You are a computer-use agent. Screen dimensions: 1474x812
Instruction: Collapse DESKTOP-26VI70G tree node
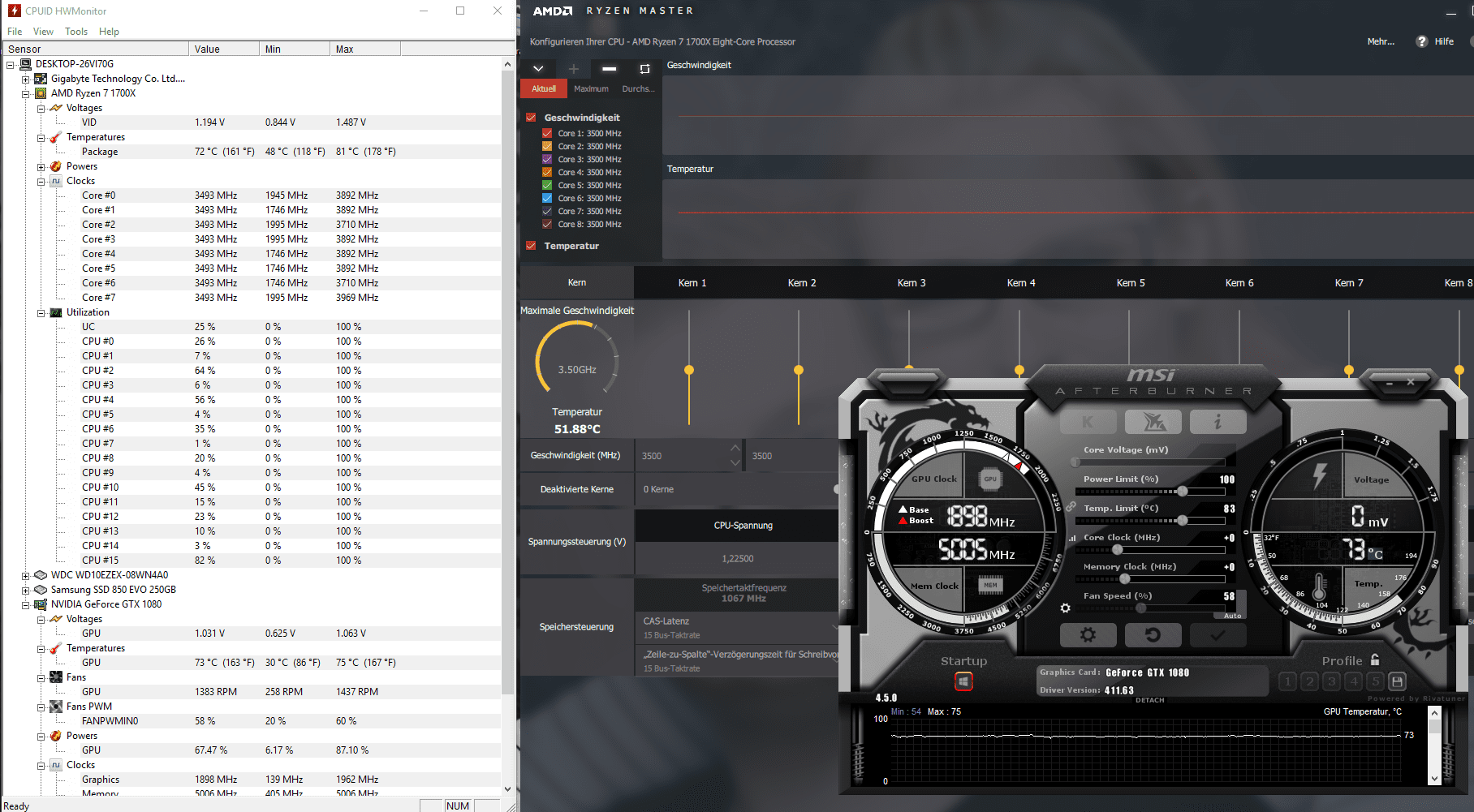(11, 65)
